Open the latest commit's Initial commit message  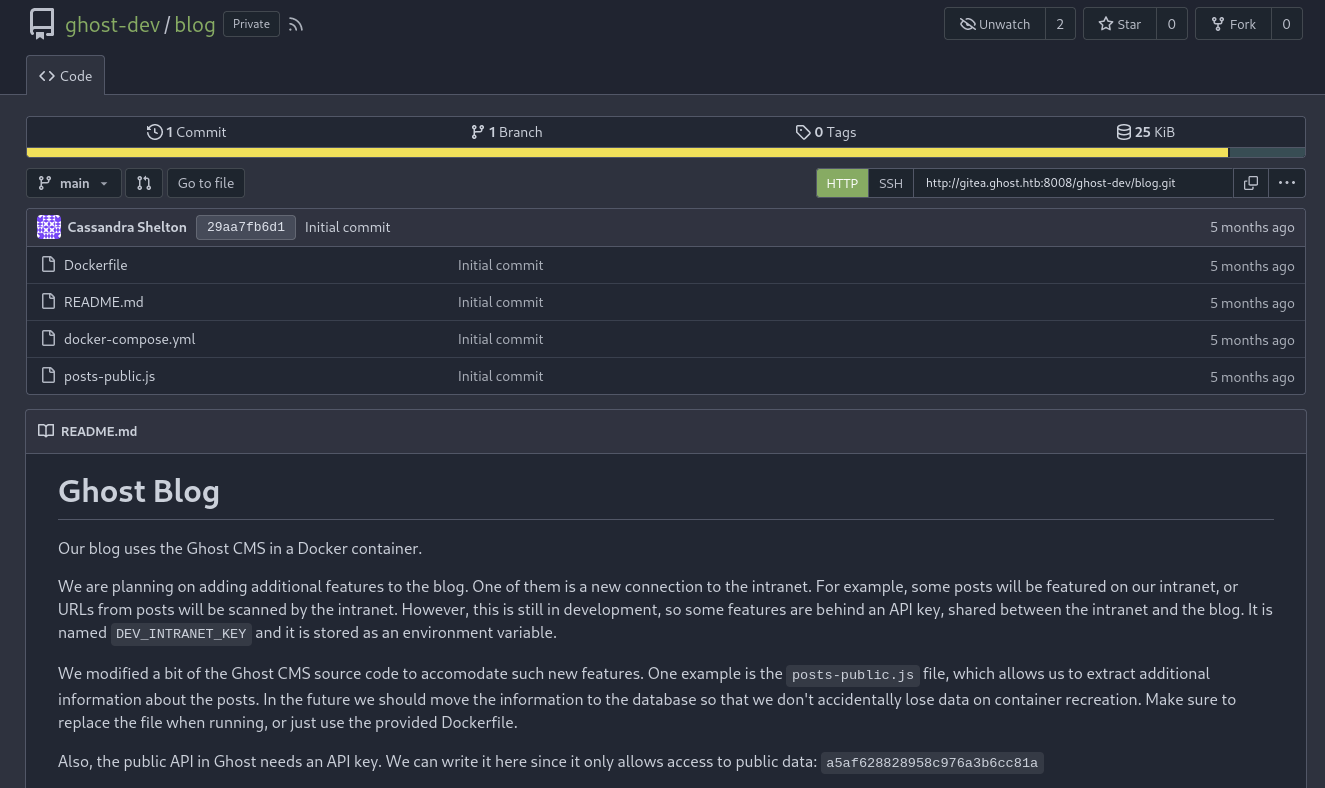pos(348,227)
